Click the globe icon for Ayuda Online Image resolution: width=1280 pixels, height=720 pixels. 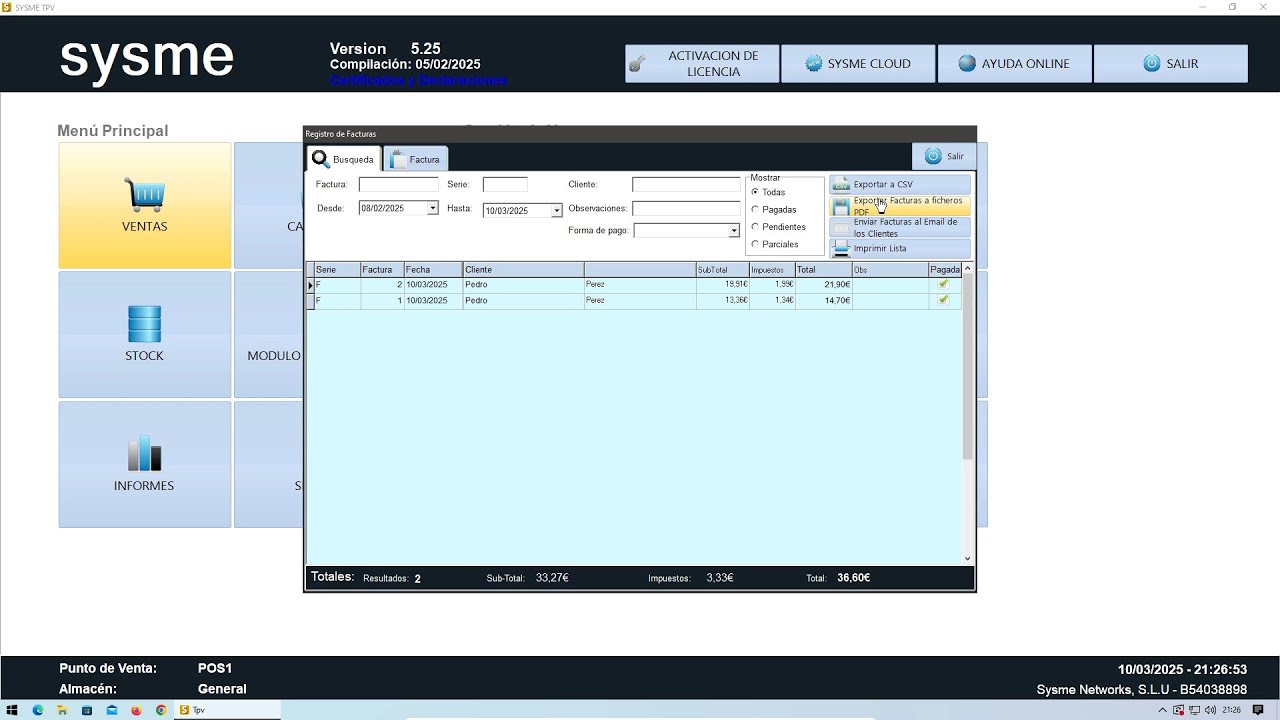[967, 63]
